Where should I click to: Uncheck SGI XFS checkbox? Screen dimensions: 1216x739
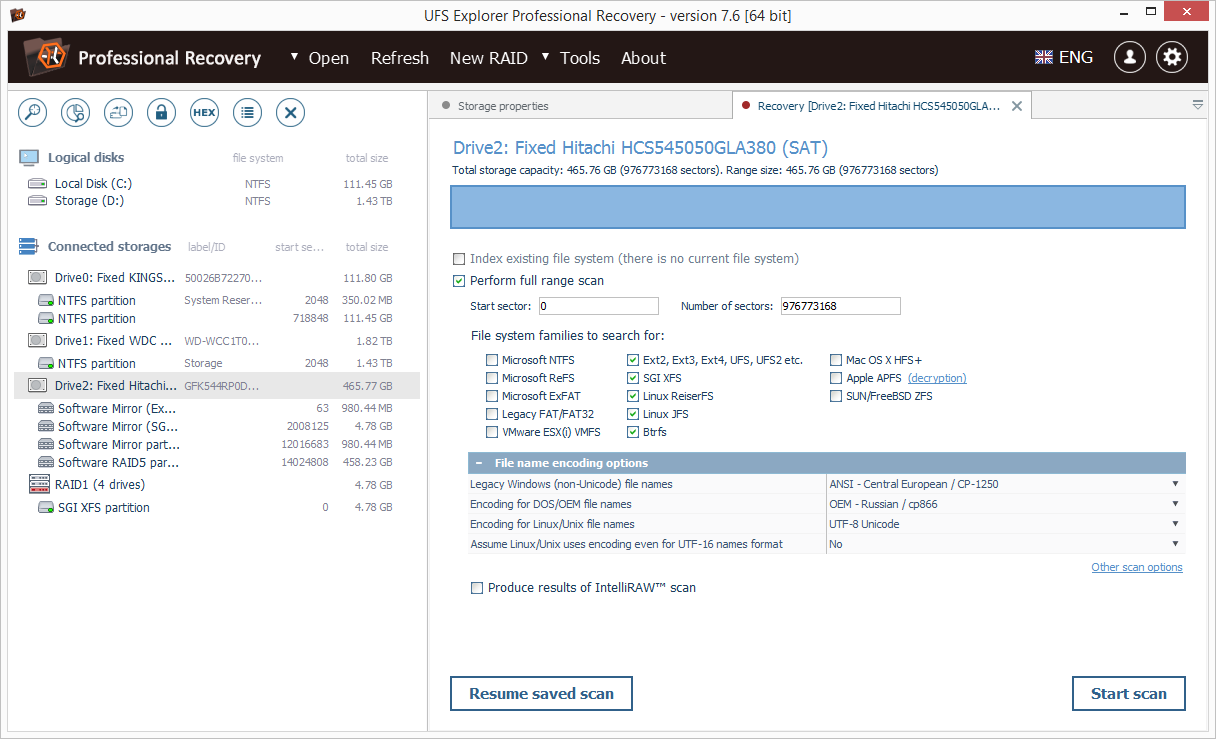pyautogui.click(x=633, y=378)
